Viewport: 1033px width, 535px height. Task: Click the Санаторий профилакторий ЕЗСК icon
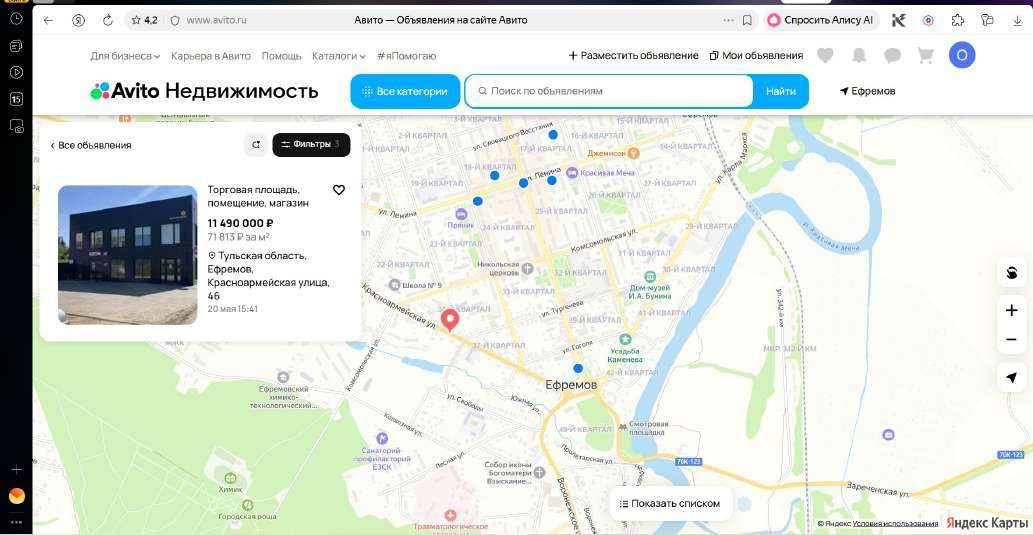click(x=382, y=438)
